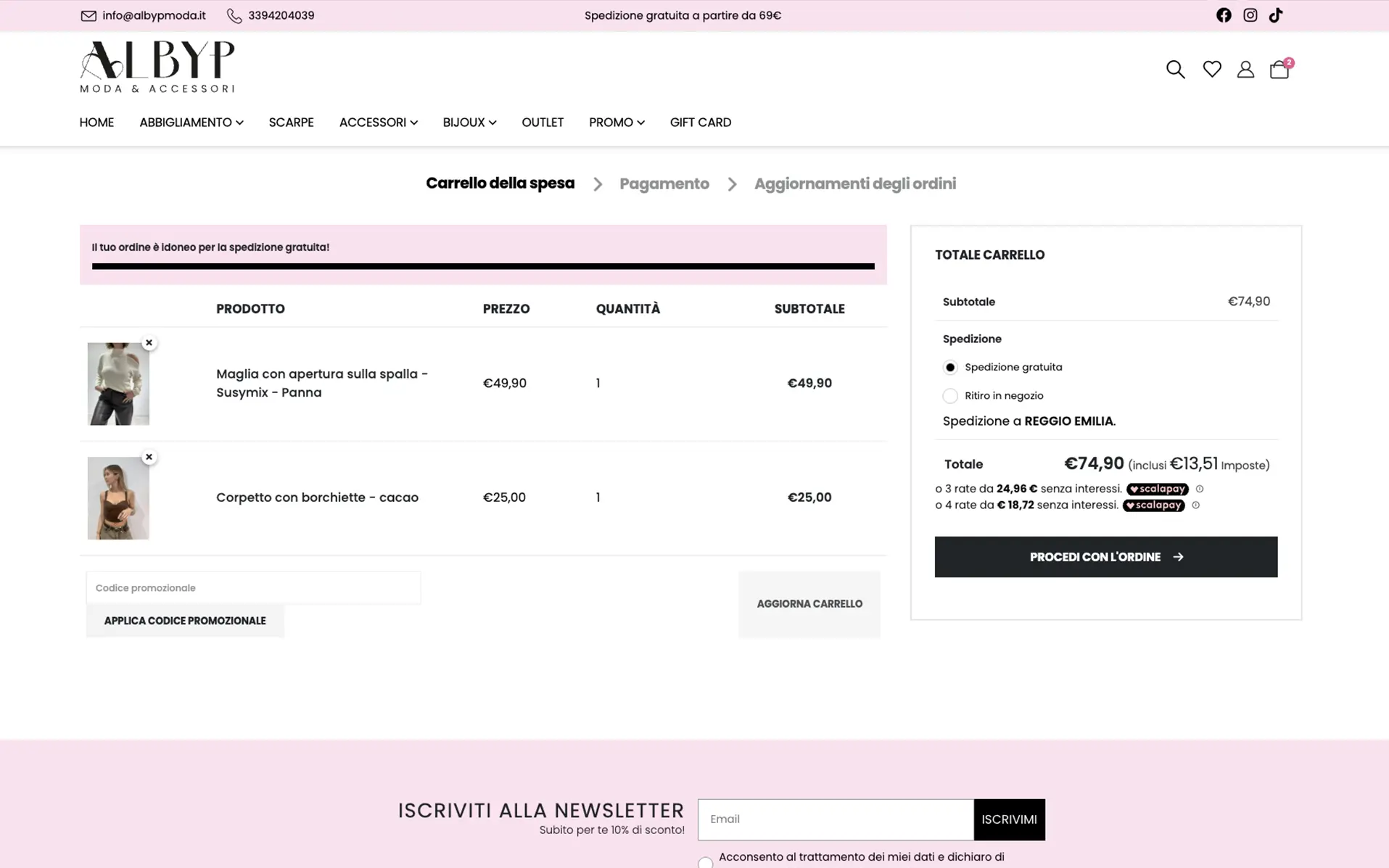The image size is (1389, 868).
Task: Open the TikTok profile icon
Action: point(1275,15)
